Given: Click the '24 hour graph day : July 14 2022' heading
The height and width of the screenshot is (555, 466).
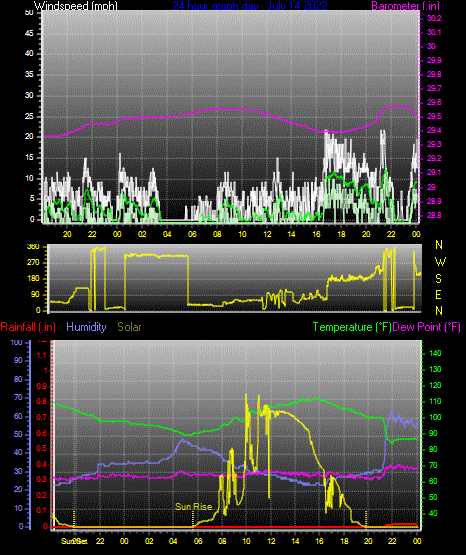Looking at the screenshot, I should (x=250, y=6).
